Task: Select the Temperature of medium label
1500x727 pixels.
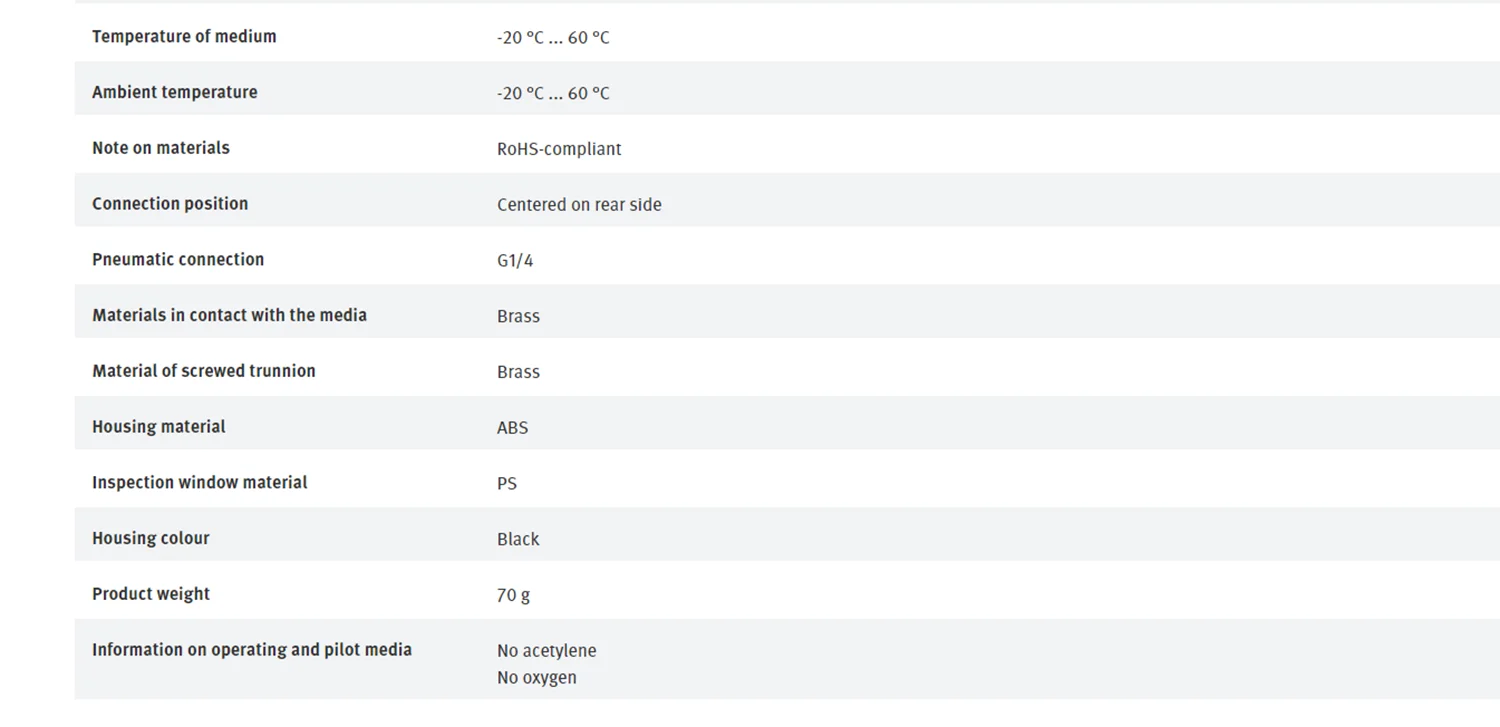Action: [x=184, y=36]
